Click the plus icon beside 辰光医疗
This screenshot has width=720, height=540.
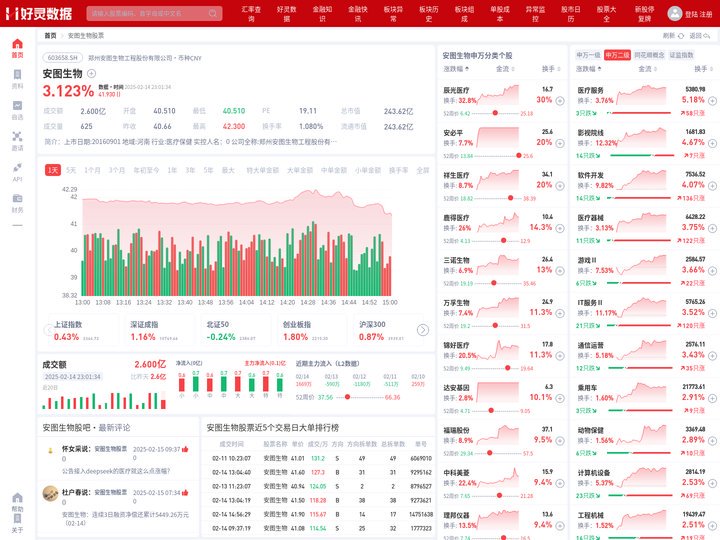[560, 101]
